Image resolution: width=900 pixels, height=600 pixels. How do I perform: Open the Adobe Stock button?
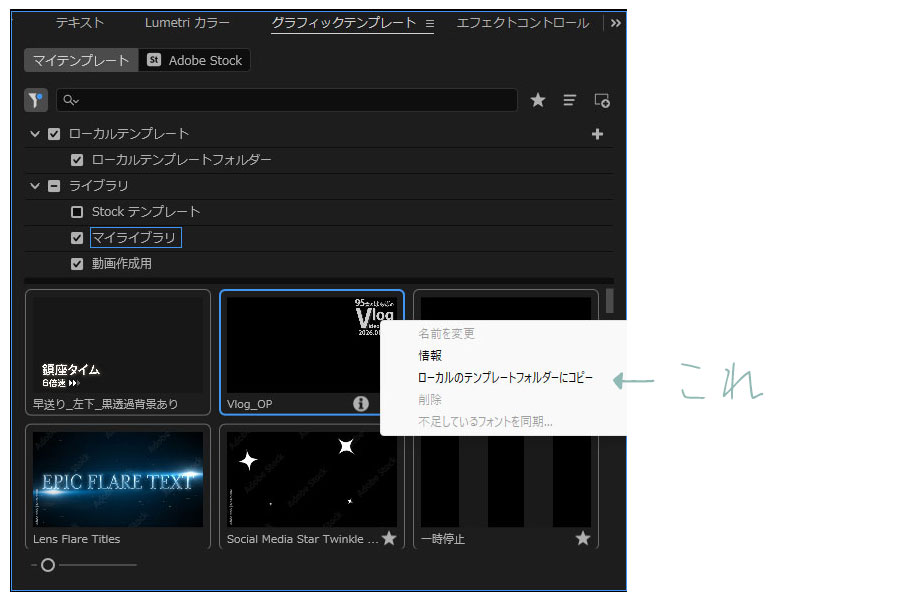pyautogui.click(x=194, y=60)
